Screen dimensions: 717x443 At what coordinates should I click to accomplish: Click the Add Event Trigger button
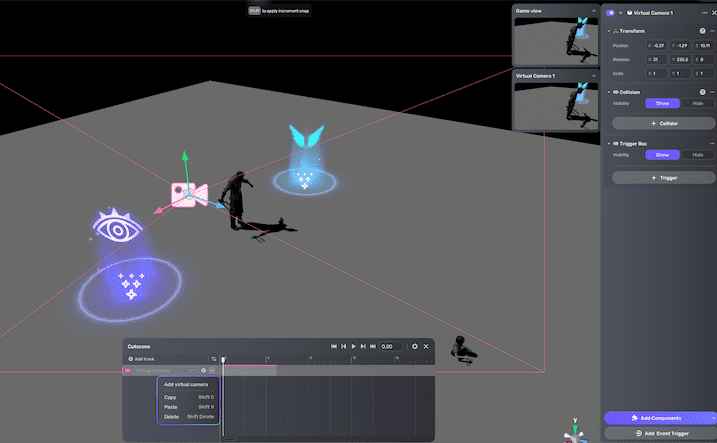[x=660, y=433]
